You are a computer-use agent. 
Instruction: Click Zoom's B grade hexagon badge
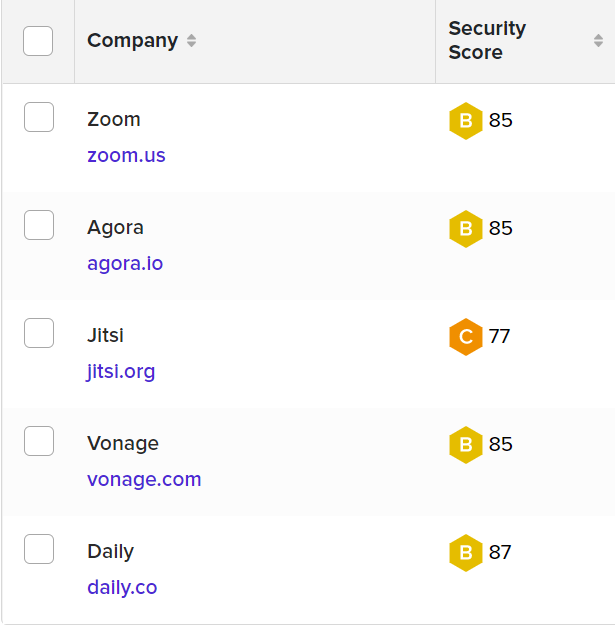pos(465,121)
